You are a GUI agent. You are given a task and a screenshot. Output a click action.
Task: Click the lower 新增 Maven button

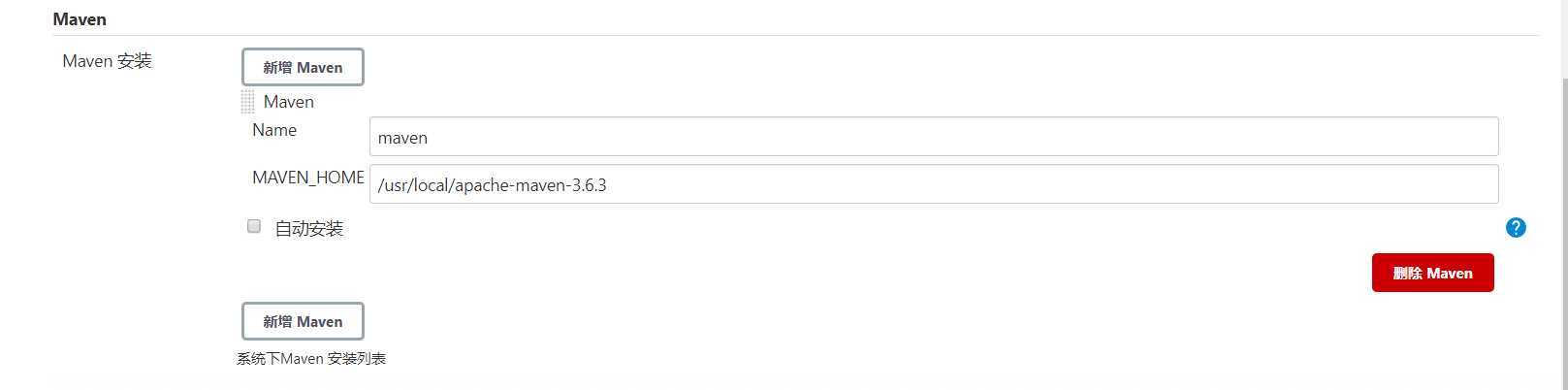coord(303,321)
